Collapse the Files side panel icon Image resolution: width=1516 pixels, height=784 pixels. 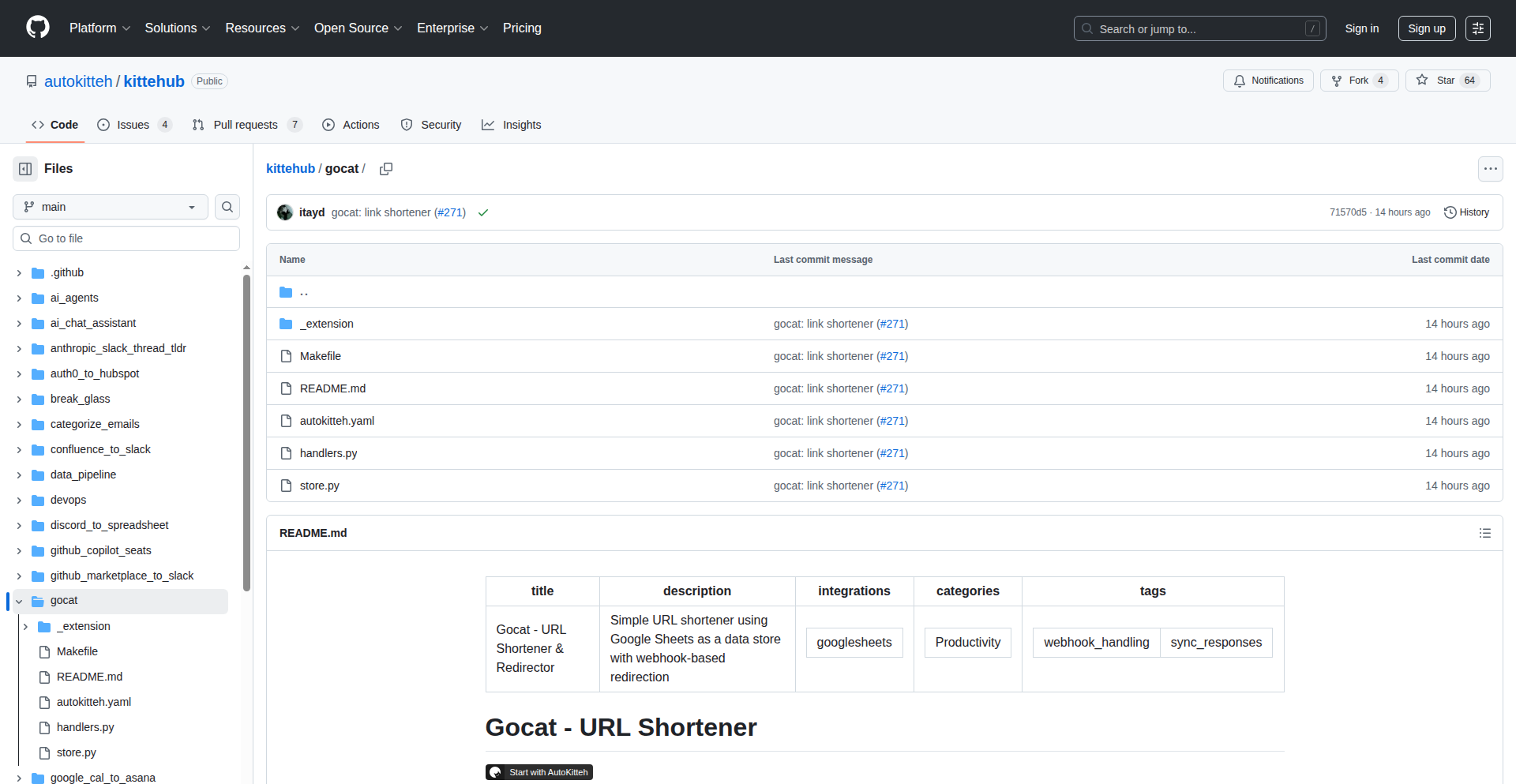pos(25,169)
